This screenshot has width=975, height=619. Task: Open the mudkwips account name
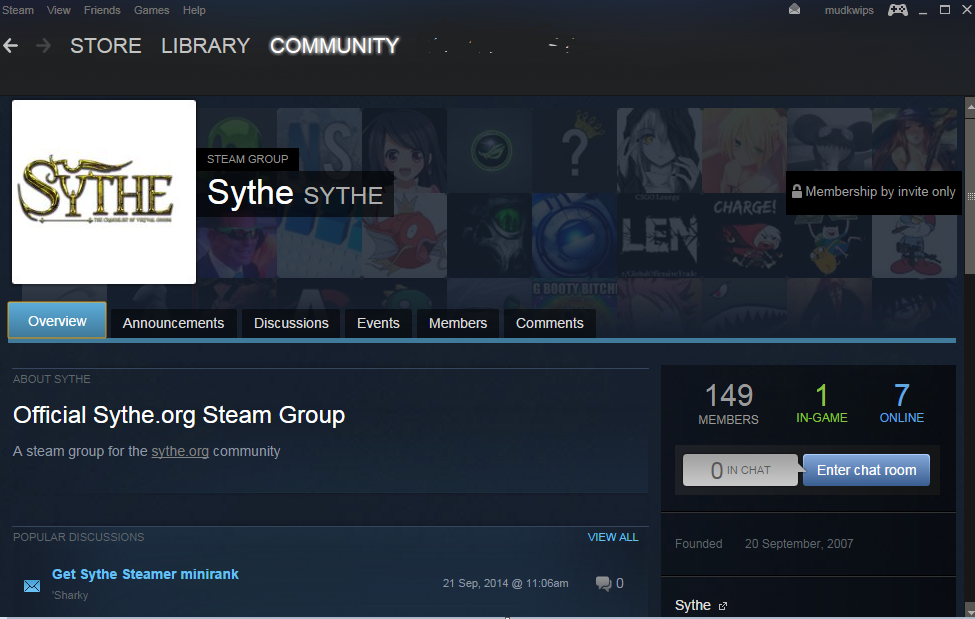pyautogui.click(x=849, y=10)
